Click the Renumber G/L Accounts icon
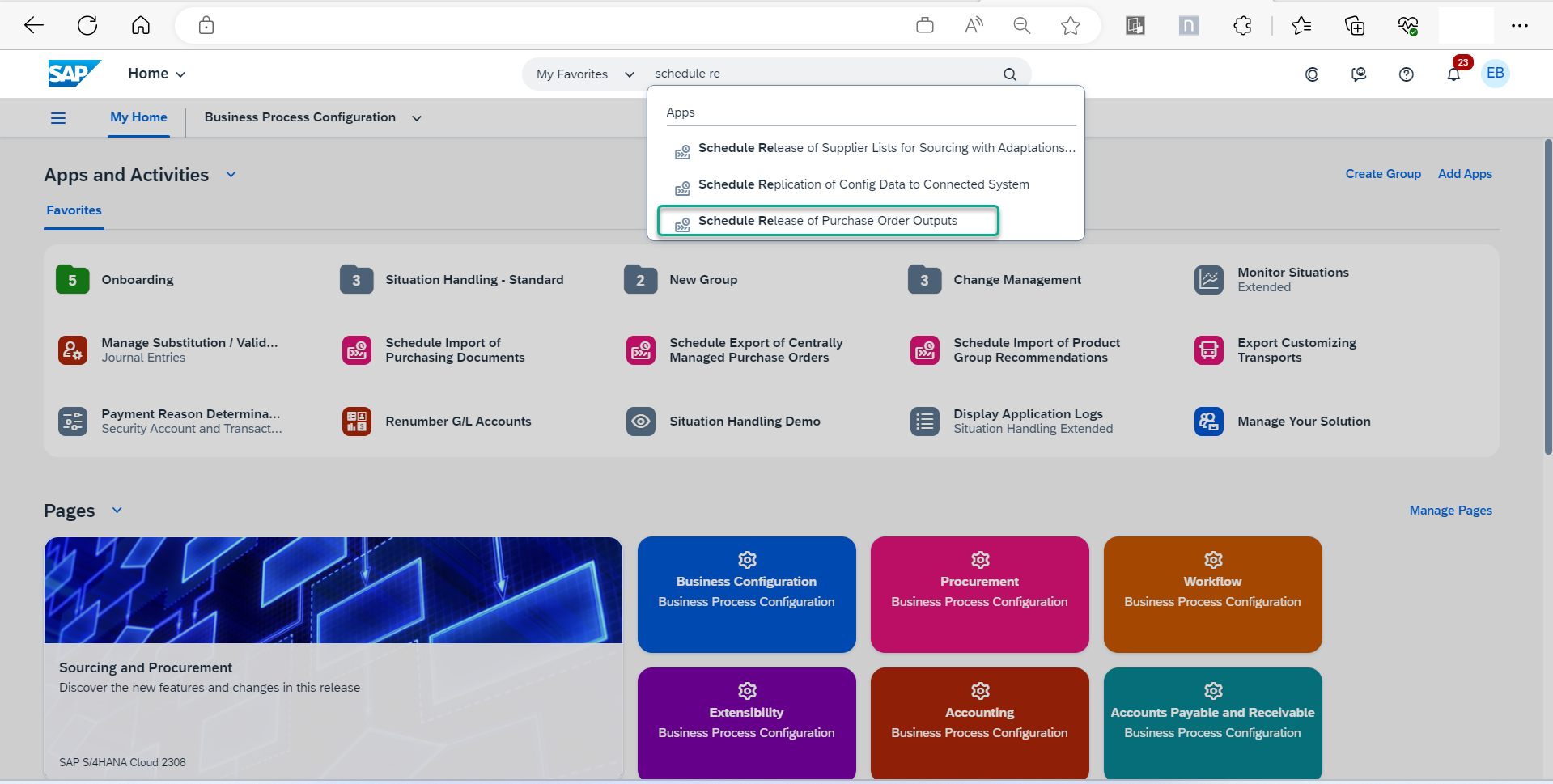 pos(357,422)
